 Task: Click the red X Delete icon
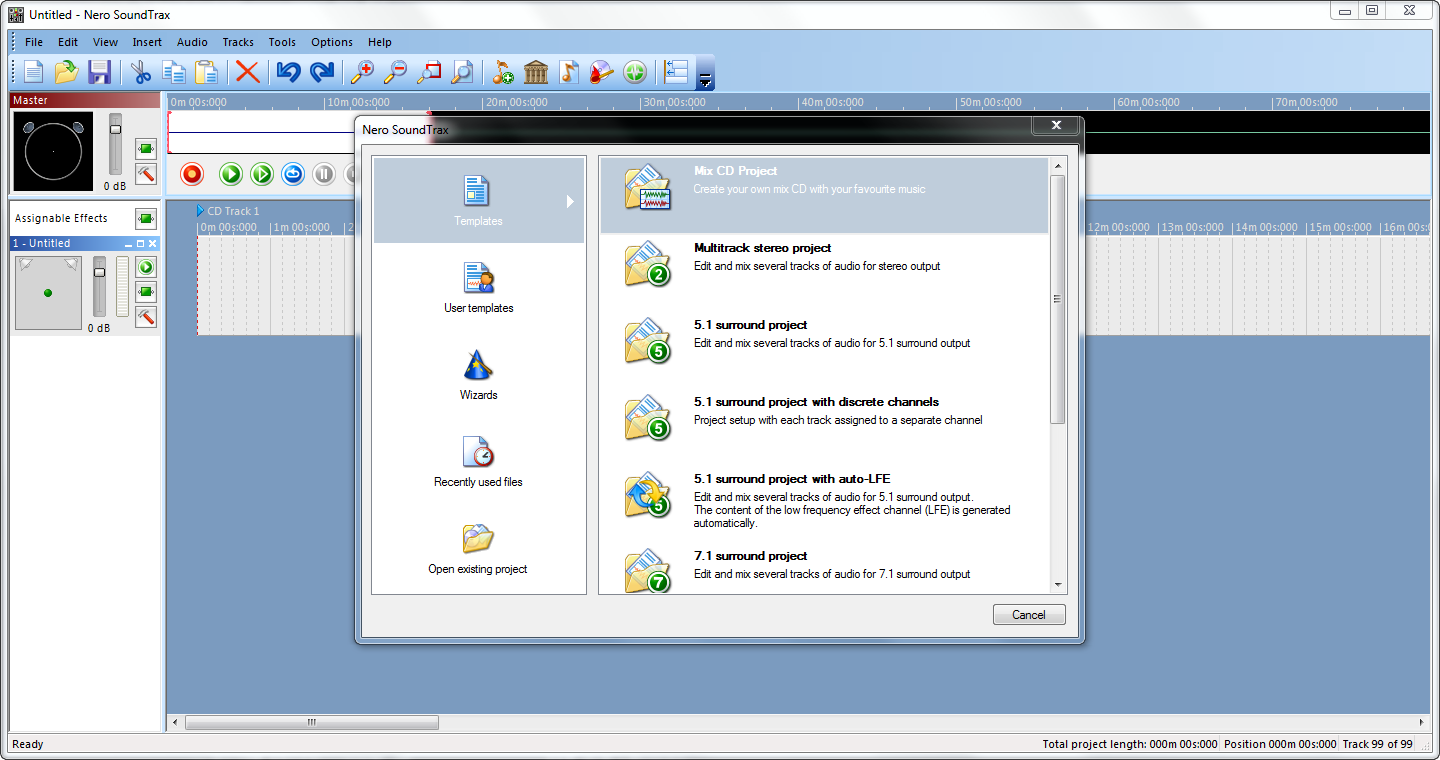[x=247, y=72]
